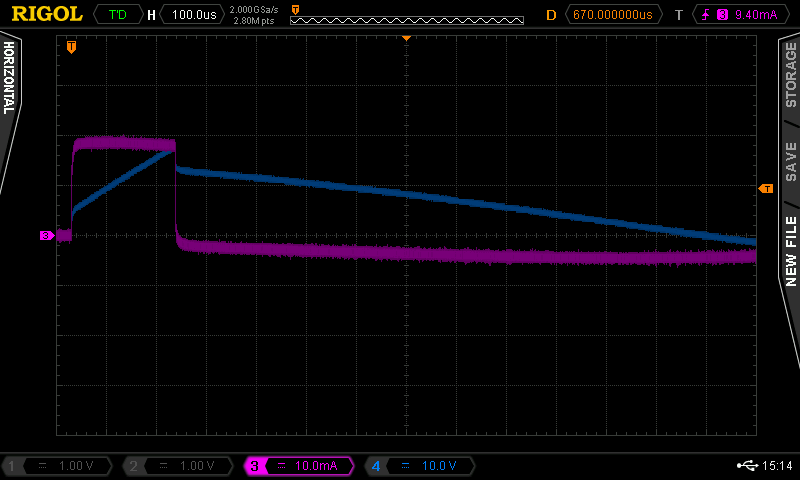Click the channel 3 ground reference marker
Viewport: 800px width, 480px height.
47,236
